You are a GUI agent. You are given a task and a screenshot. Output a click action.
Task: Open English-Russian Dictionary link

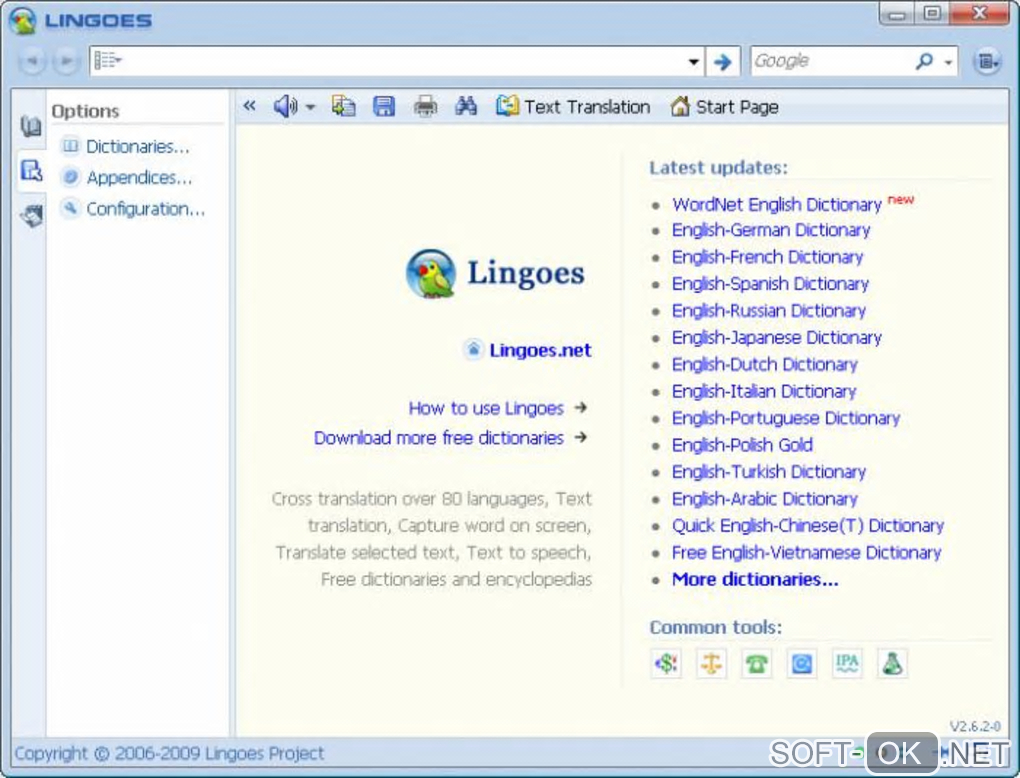tap(769, 310)
